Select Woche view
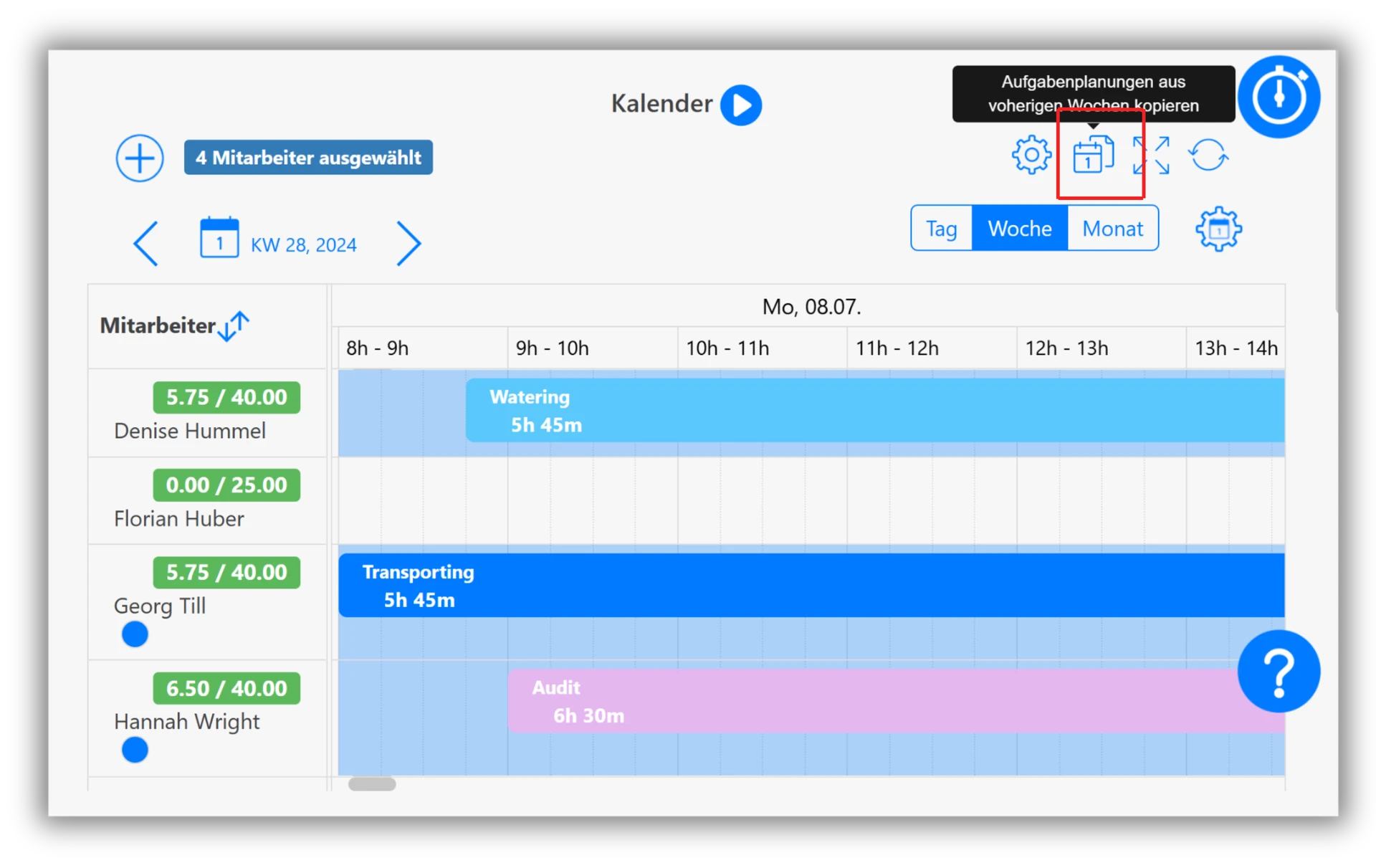Image resolution: width=1376 pixels, height=868 pixels. click(x=1019, y=229)
